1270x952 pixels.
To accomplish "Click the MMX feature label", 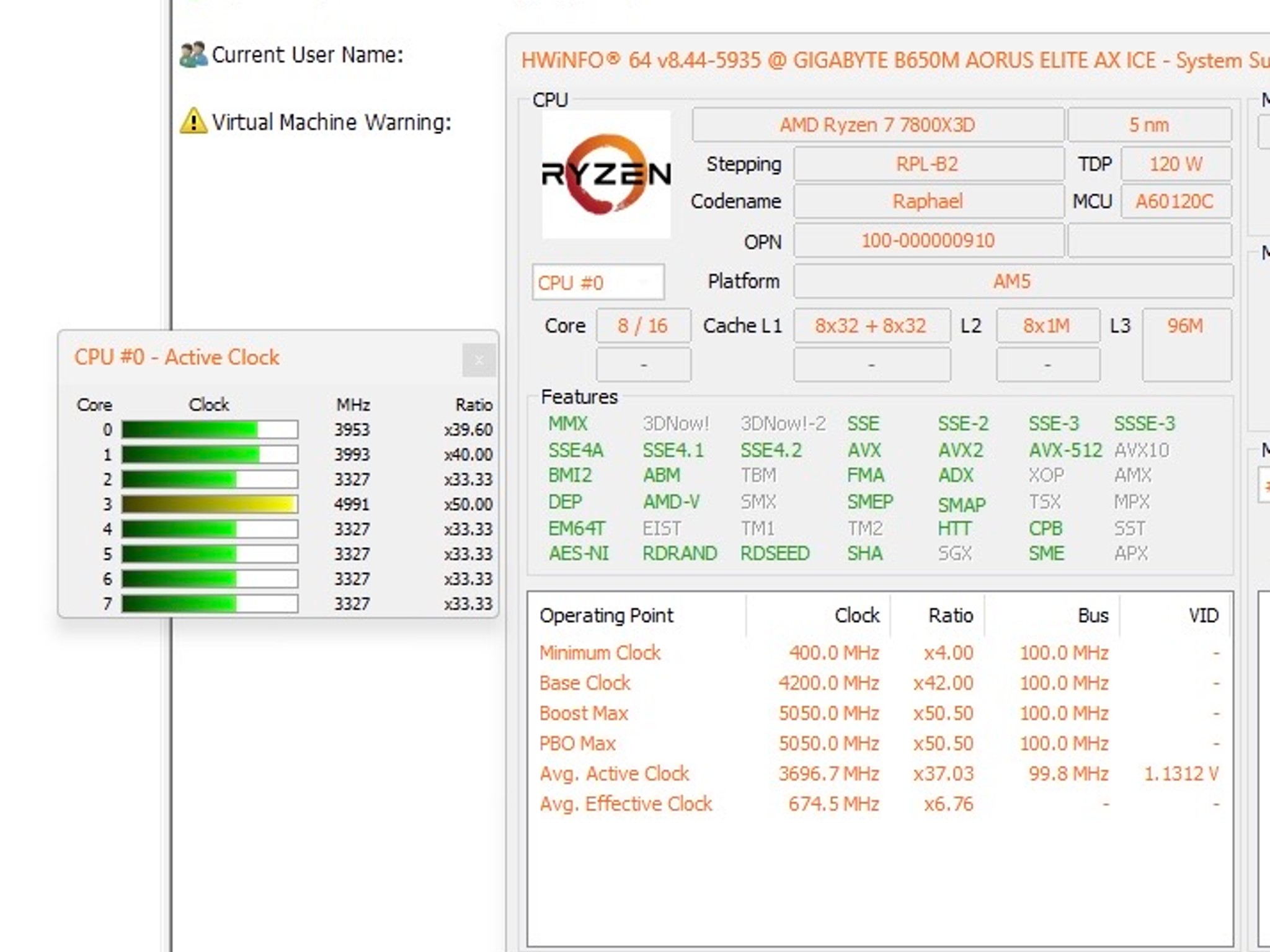I will click(567, 424).
